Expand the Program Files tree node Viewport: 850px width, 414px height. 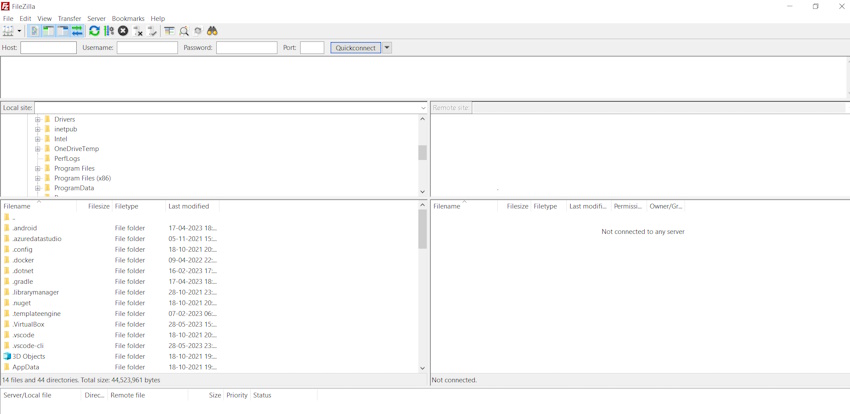click(38, 169)
